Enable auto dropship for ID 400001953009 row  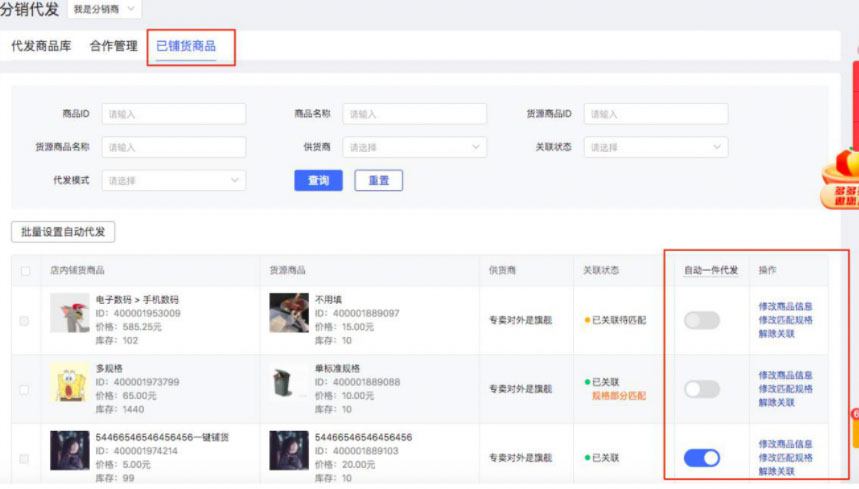[x=702, y=320]
